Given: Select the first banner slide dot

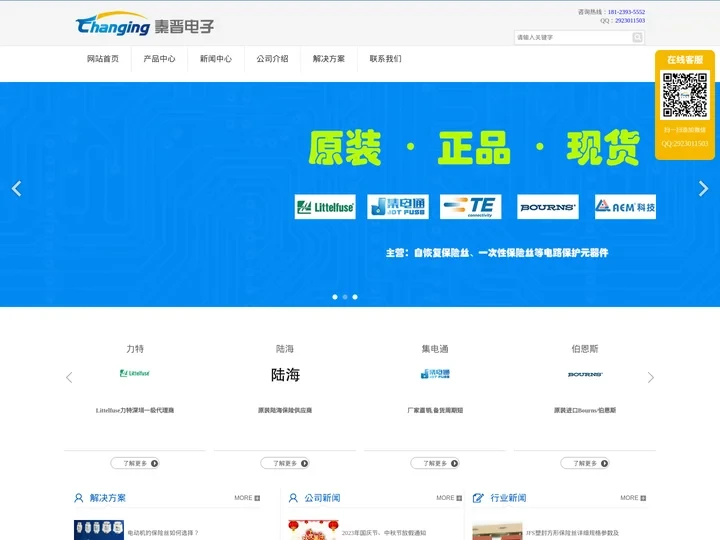Looking at the screenshot, I should (335, 297).
